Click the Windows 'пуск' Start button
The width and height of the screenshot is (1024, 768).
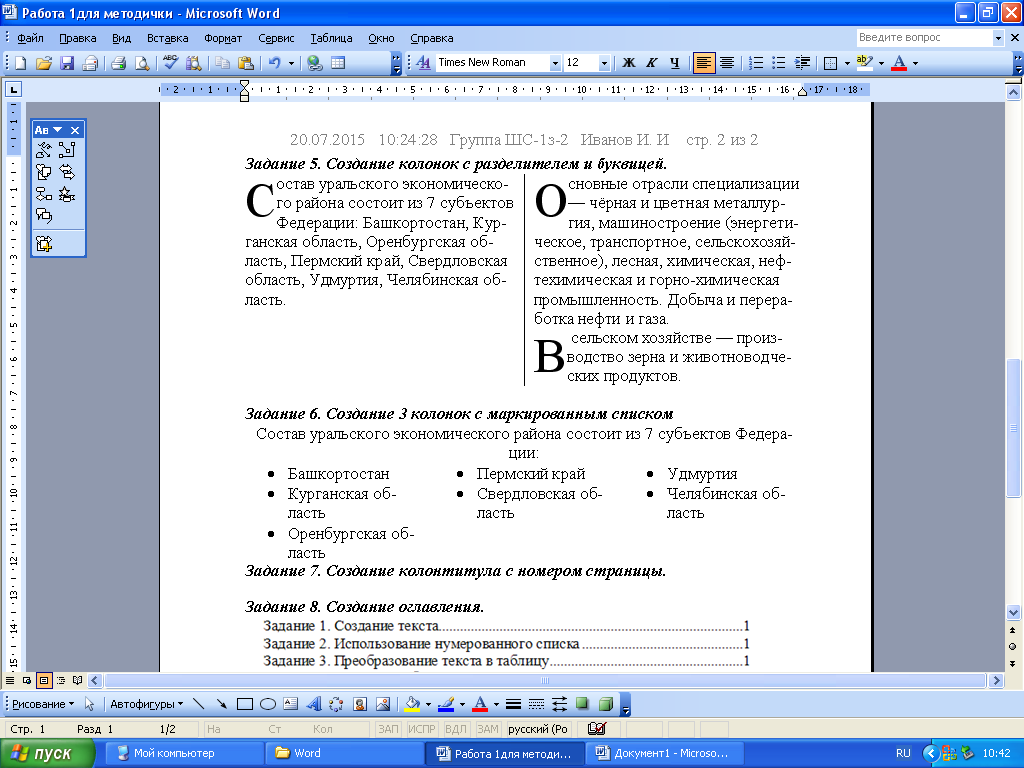pyautogui.click(x=47, y=753)
